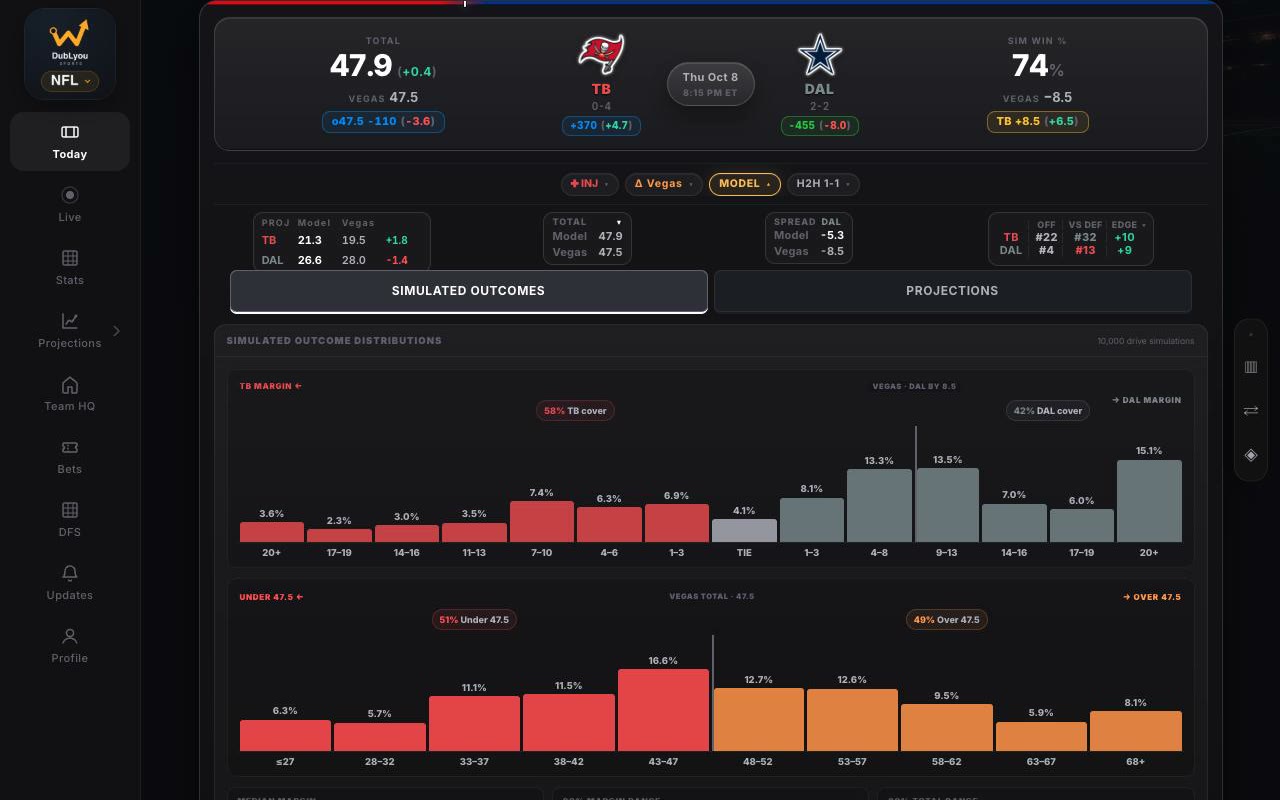
Task: Open the DFS grid icon
Action: (70, 510)
